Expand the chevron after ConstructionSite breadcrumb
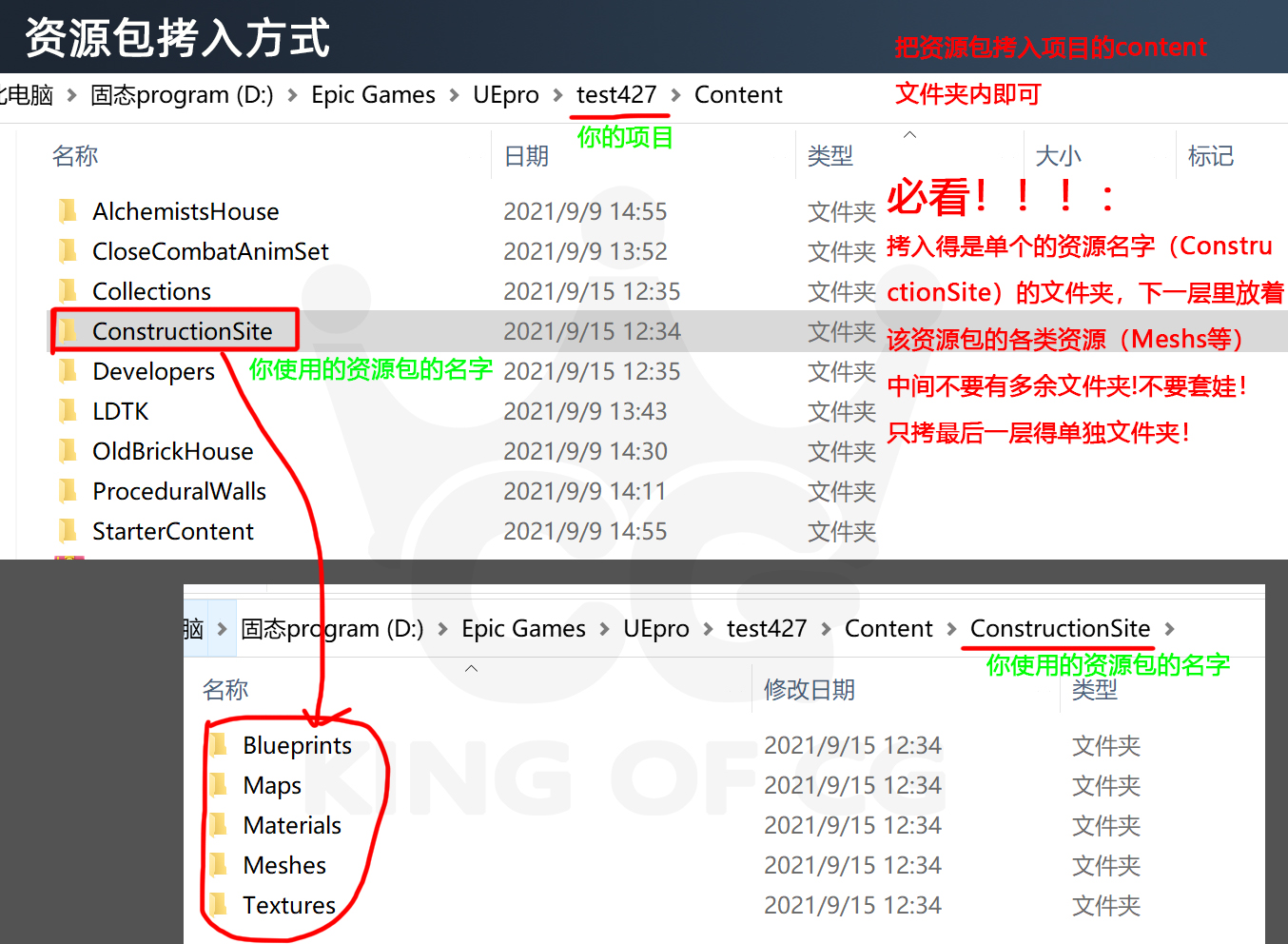This screenshot has height=944, width=1288. tap(1169, 628)
